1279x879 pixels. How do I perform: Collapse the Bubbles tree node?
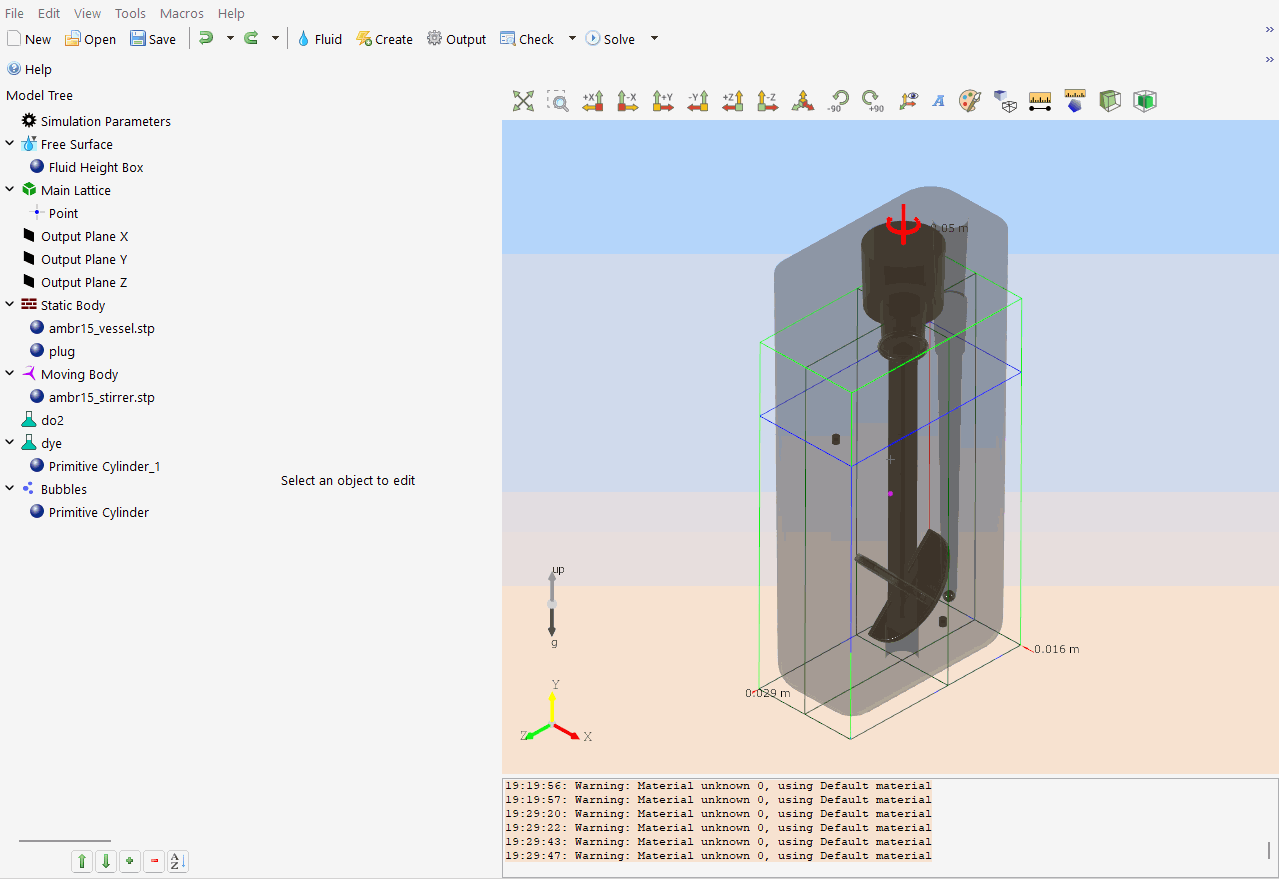10,489
